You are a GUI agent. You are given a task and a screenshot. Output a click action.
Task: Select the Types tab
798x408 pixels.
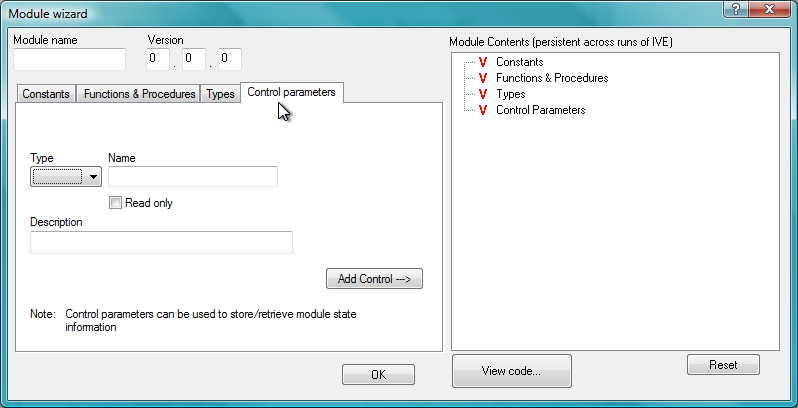point(220,94)
